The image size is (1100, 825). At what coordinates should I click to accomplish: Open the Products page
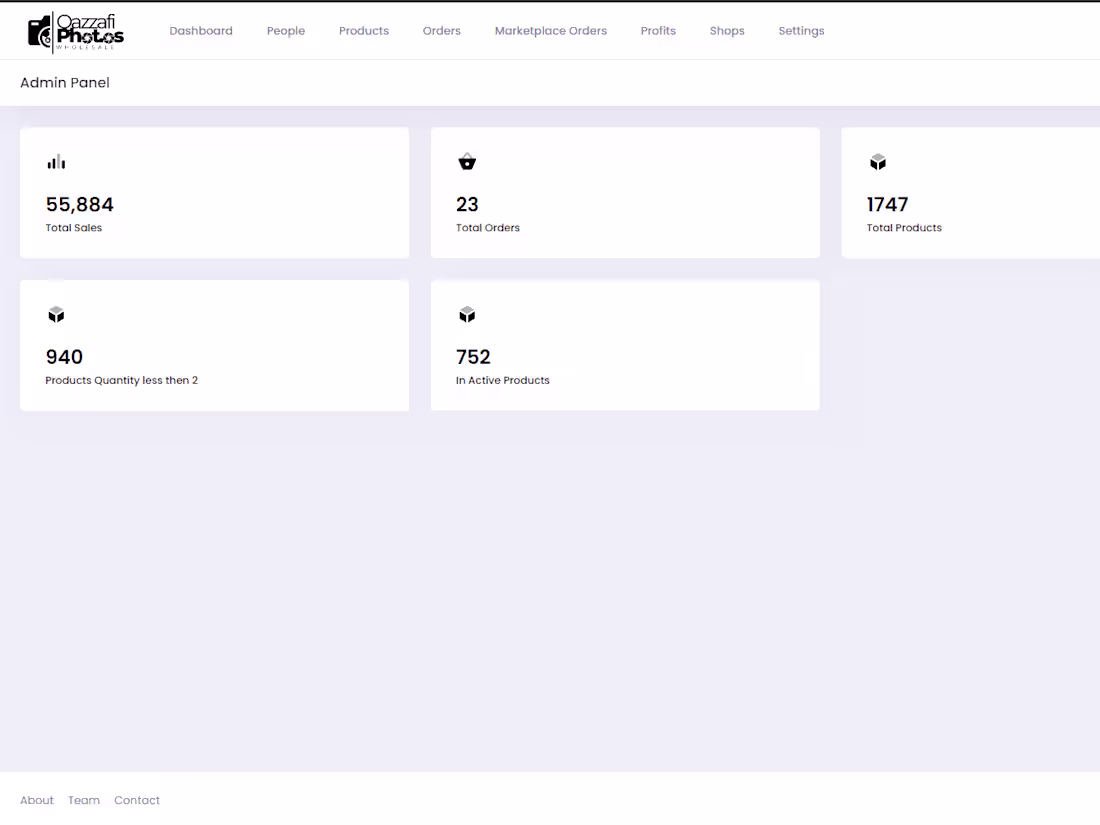(x=363, y=30)
